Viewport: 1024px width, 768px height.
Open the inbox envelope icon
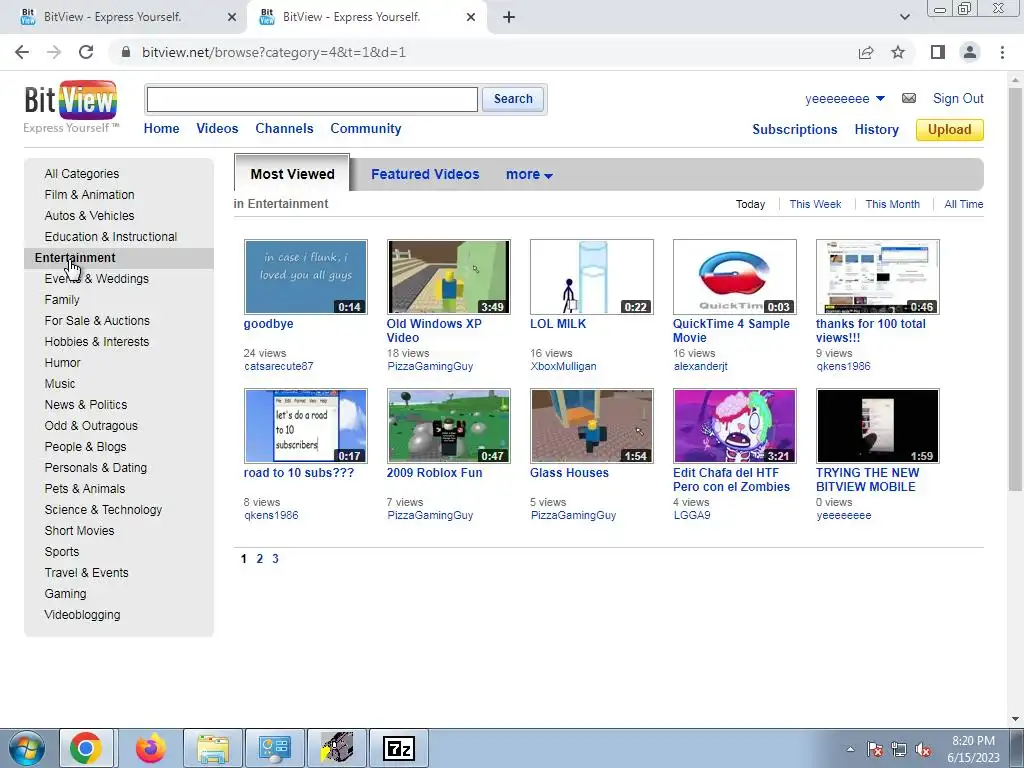tap(908, 98)
